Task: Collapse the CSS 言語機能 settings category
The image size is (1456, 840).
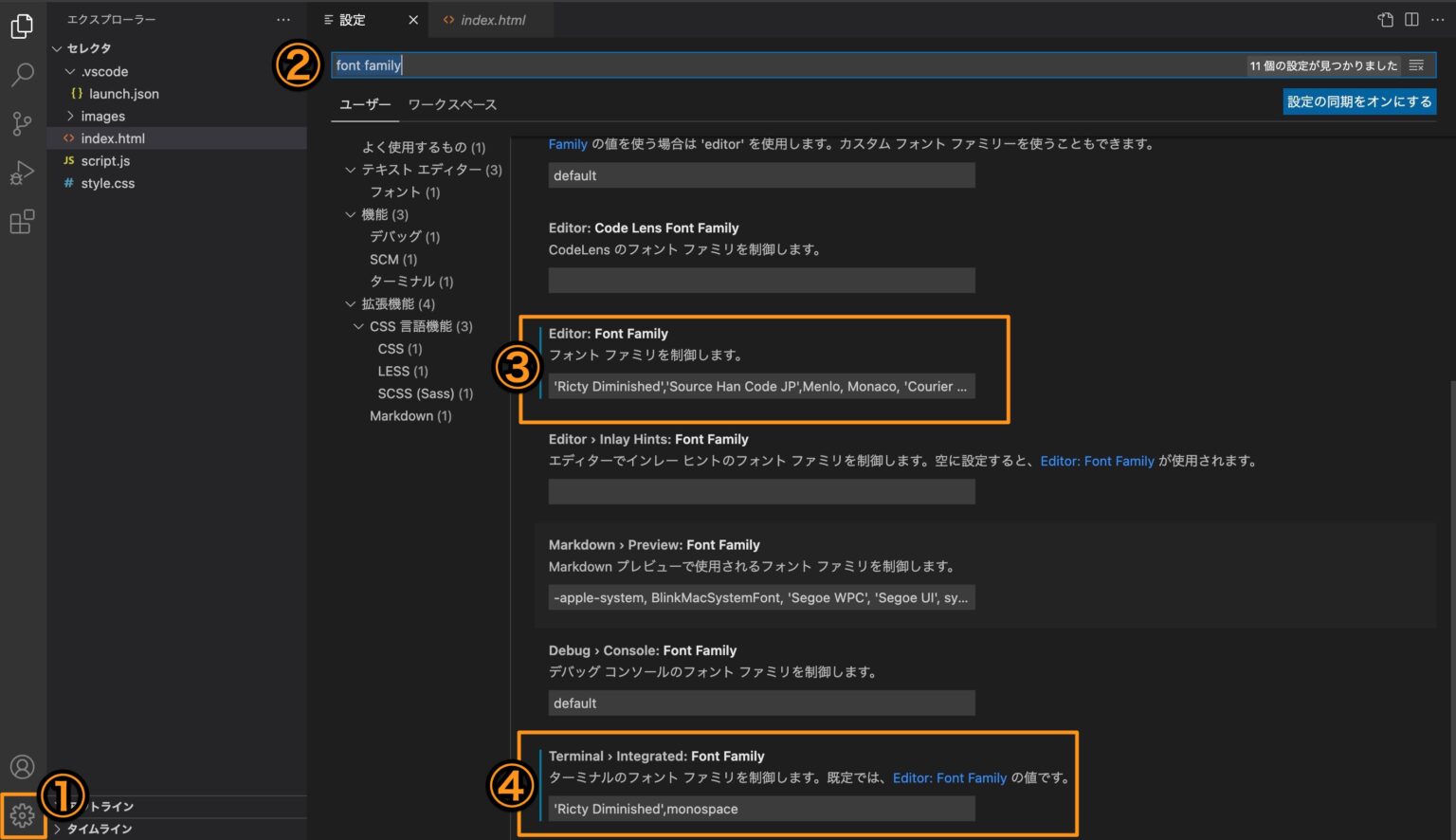Action: (x=358, y=326)
